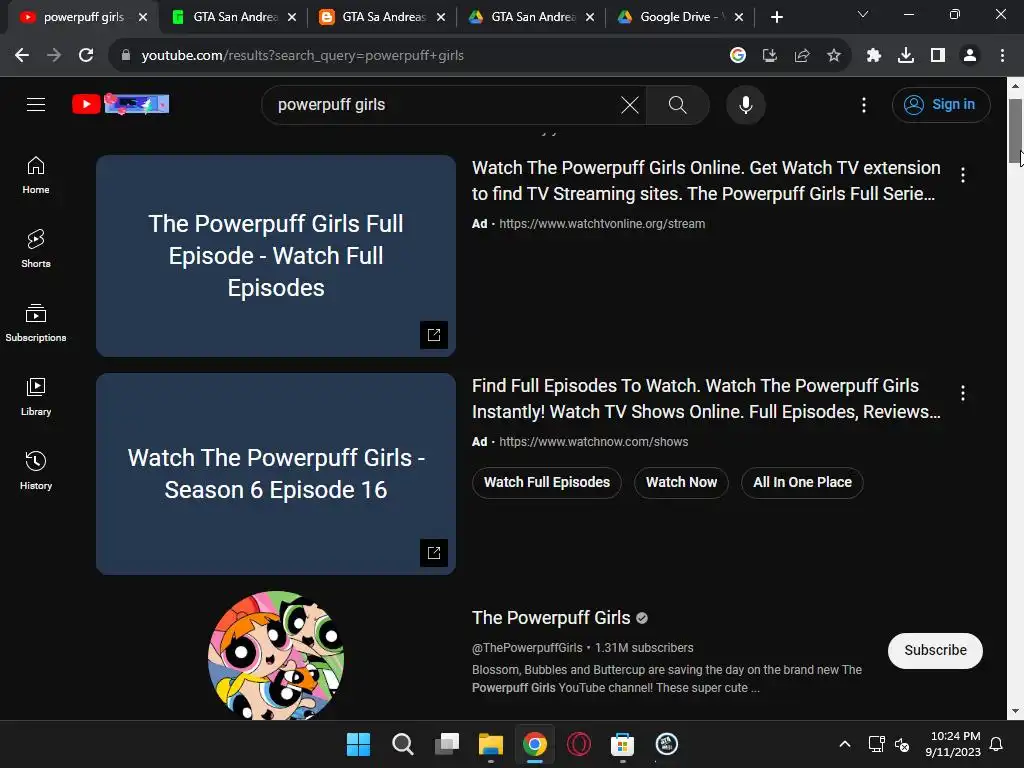Go back with the browser back arrow
Image resolution: width=1024 pixels, height=768 pixels.
click(x=22, y=56)
